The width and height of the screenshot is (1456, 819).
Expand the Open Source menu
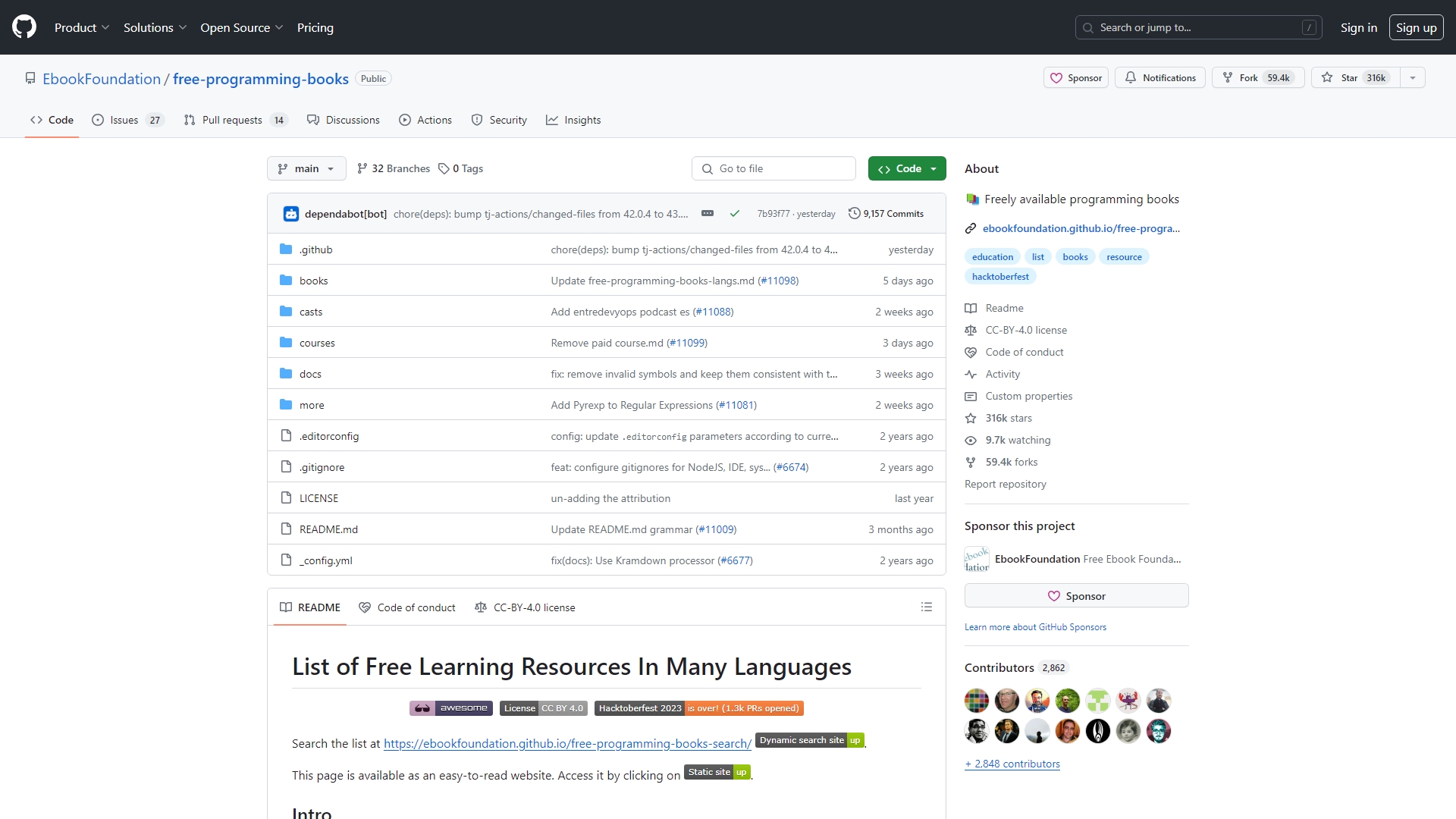click(242, 27)
